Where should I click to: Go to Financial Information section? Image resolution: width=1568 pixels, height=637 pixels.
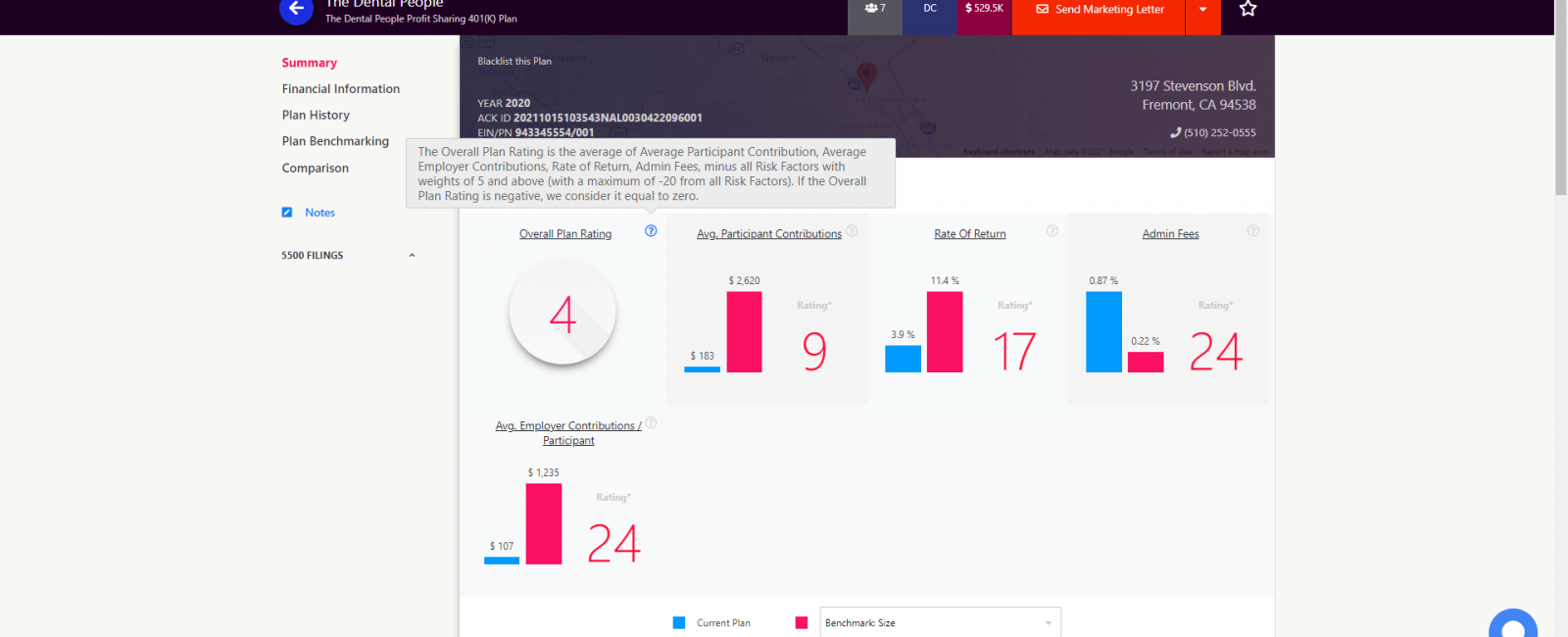[340, 89]
